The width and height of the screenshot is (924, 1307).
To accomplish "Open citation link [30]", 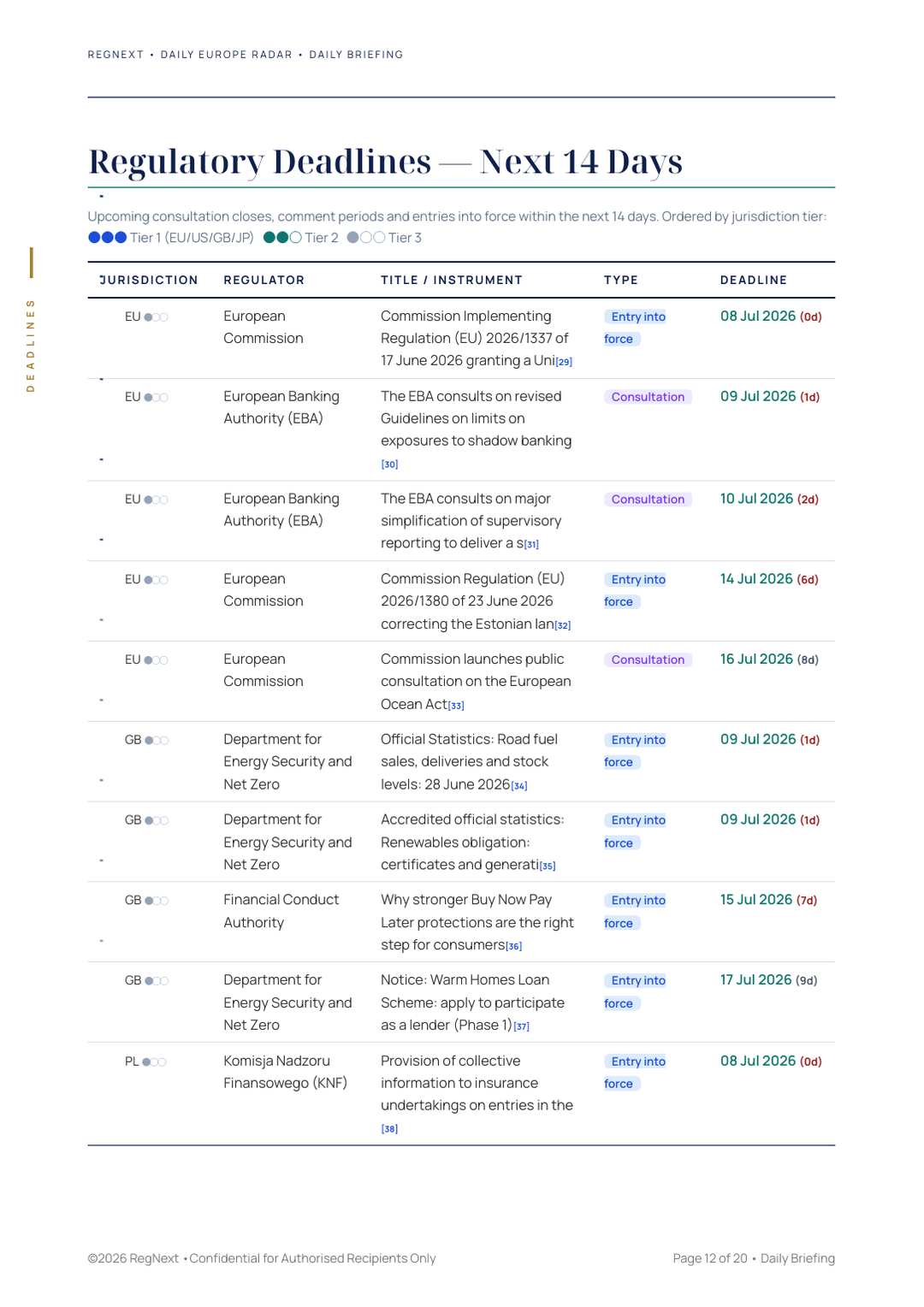I will (x=389, y=464).
